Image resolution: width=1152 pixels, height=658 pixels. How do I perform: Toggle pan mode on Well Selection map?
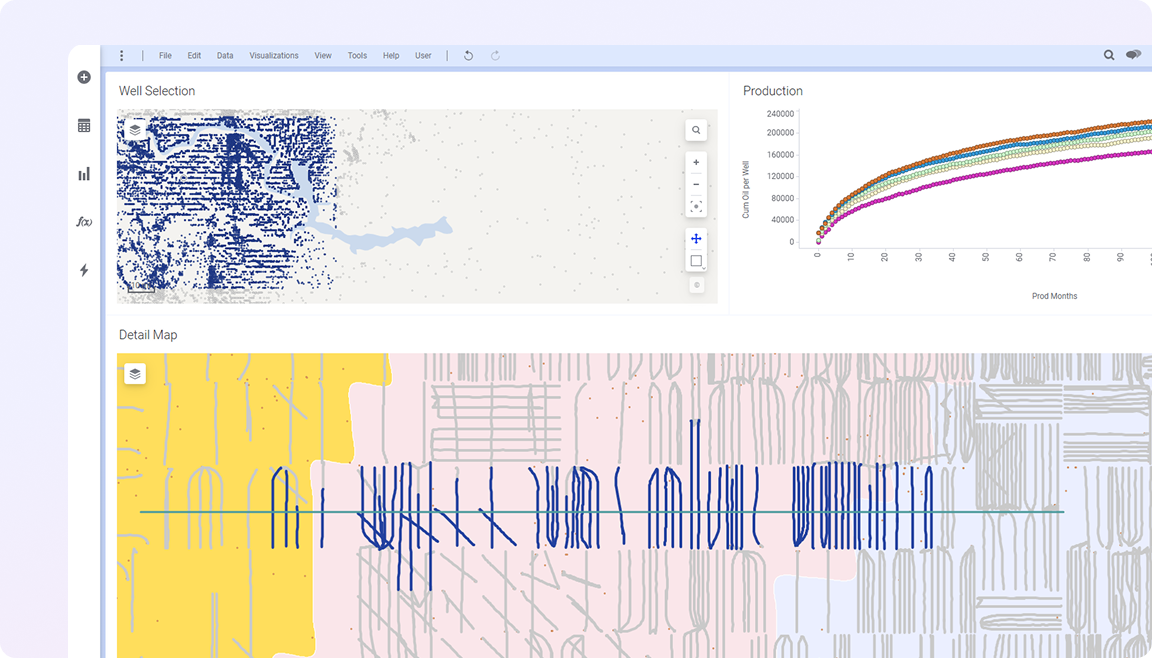[696, 239]
